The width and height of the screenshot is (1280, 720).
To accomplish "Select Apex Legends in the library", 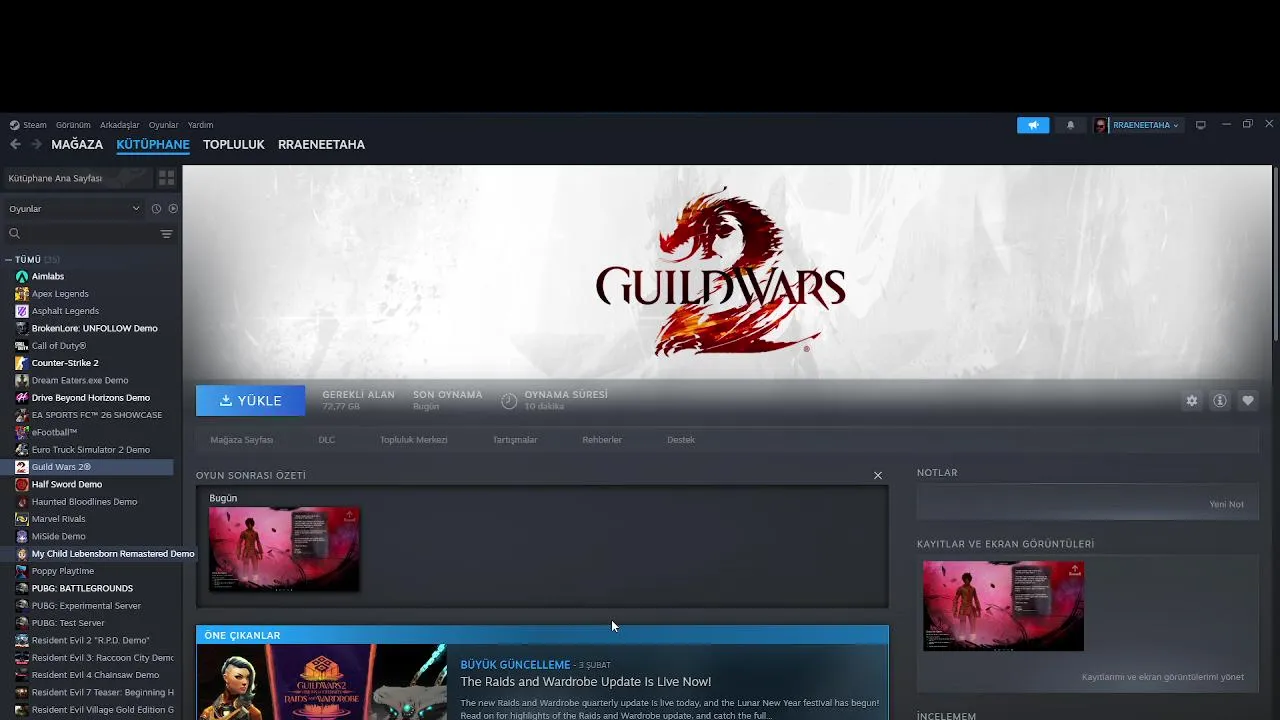I will click(60, 294).
